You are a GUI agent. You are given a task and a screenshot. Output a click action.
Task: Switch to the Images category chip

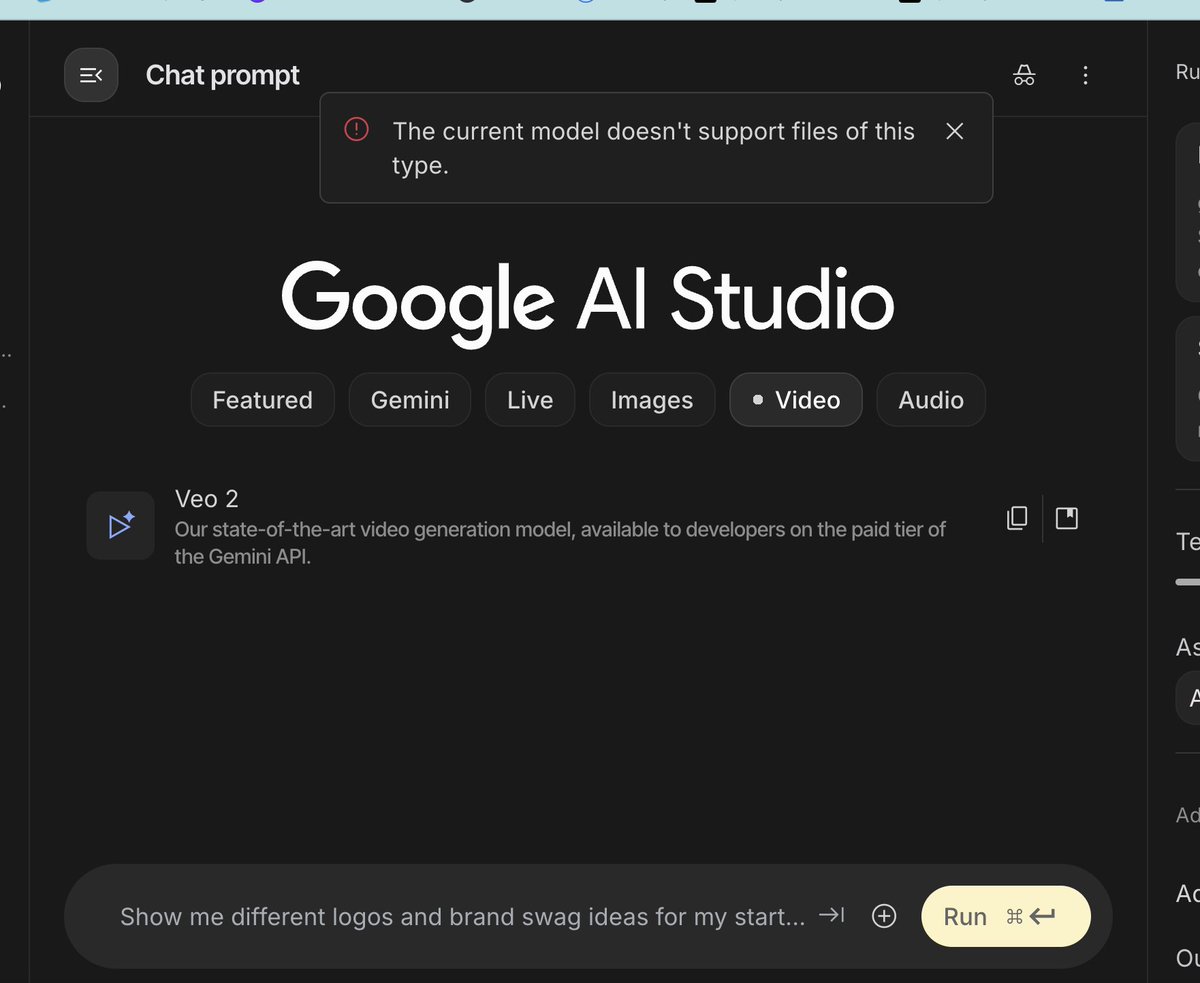coord(652,400)
